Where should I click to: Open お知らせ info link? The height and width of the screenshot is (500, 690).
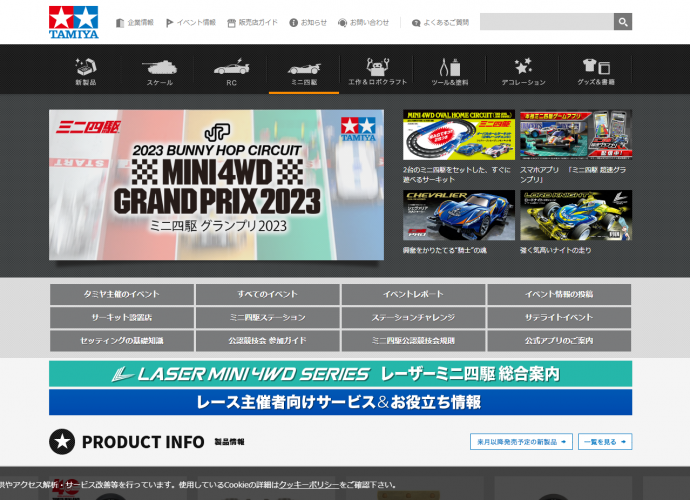pos(308,22)
